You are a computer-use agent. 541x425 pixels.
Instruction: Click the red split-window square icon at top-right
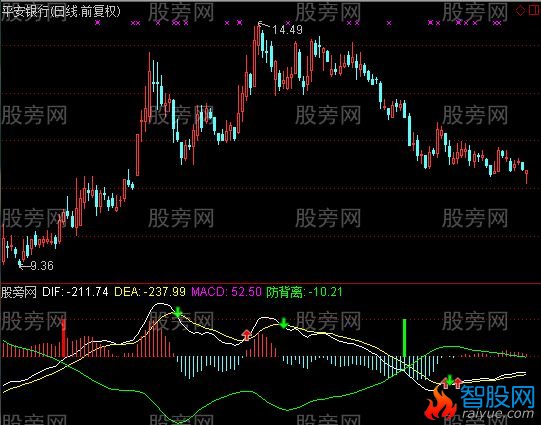pyautogui.click(x=533, y=10)
